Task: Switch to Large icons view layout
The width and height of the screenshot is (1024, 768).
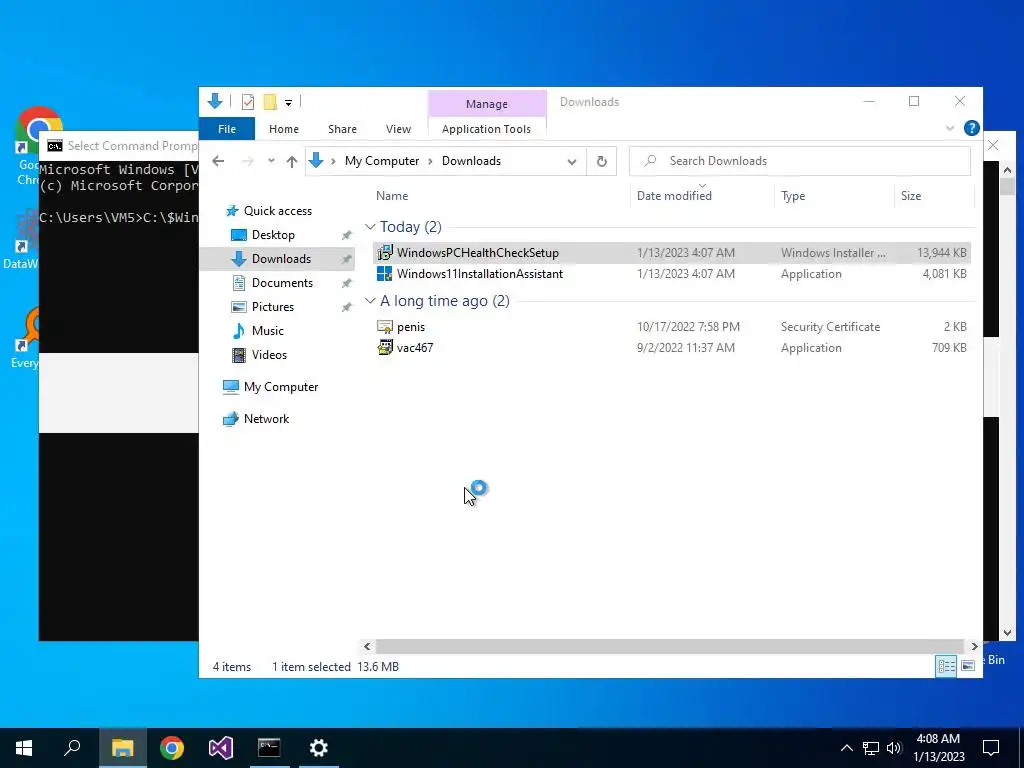Action: pyautogui.click(x=968, y=665)
